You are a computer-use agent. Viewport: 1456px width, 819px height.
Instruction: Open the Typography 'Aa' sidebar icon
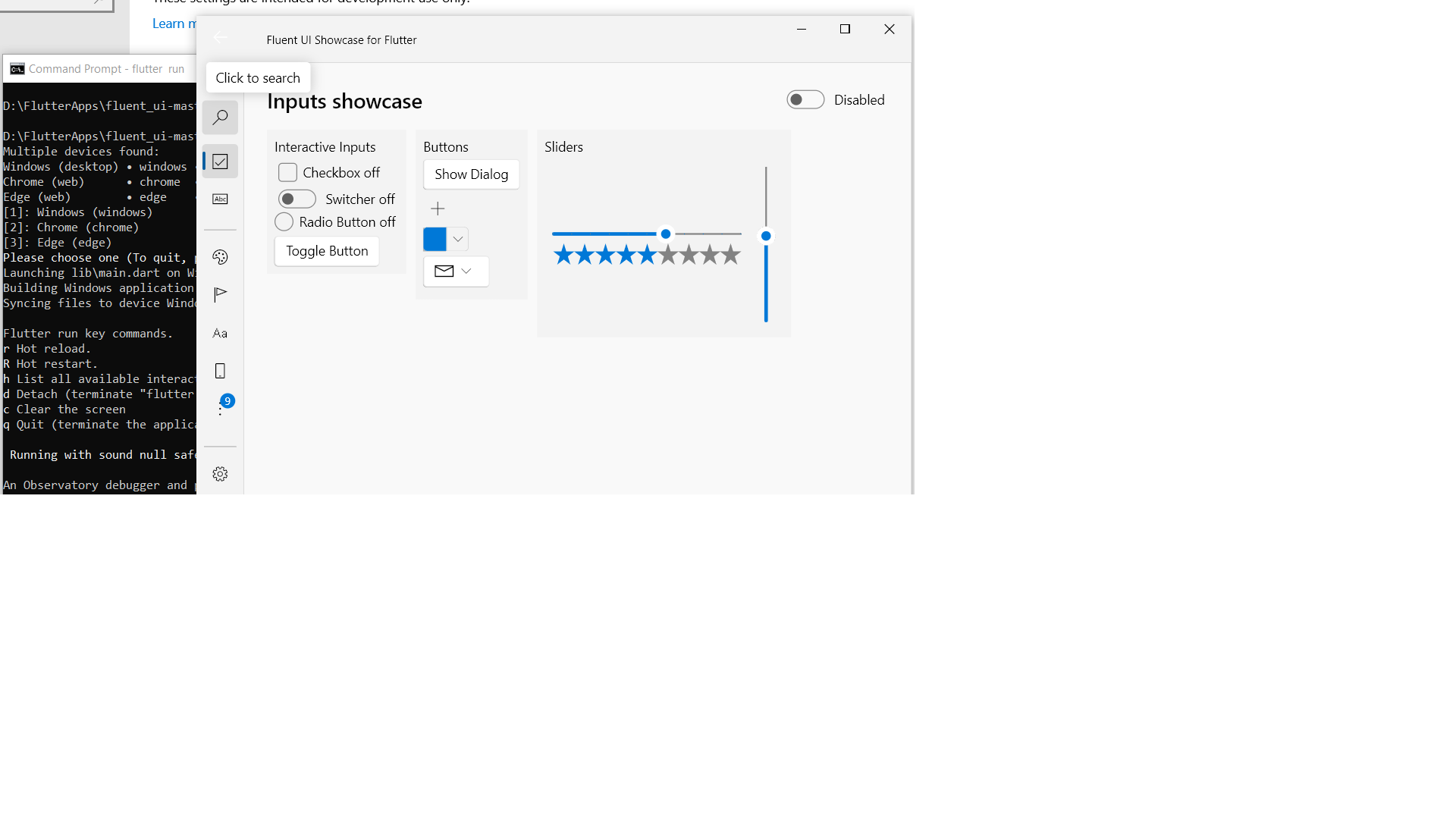point(220,334)
